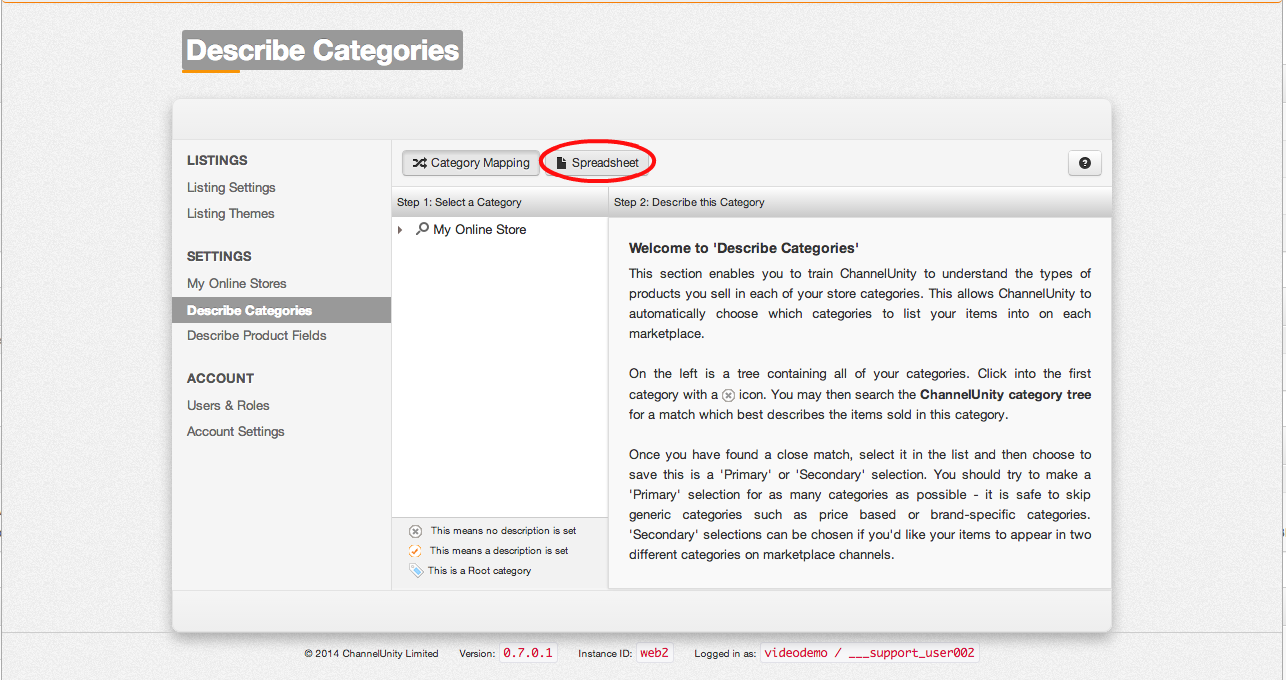
Task: Navigate to My Online Stores
Action: [236, 283]
